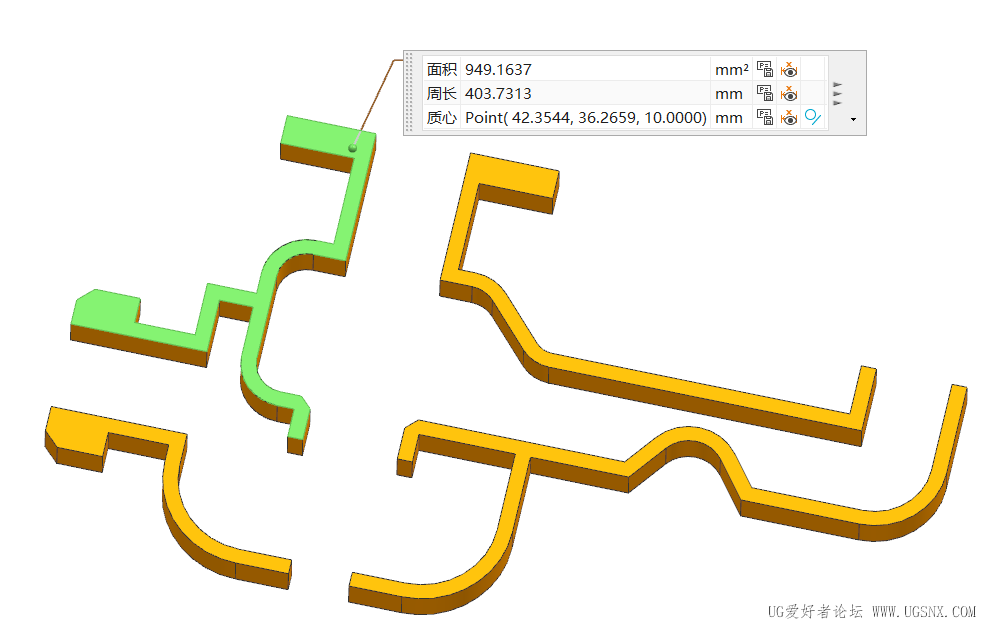Screen dimensions: 981x624
Task: Click the mm unit in the 质心 row
Action: click(x=729, y=118)
